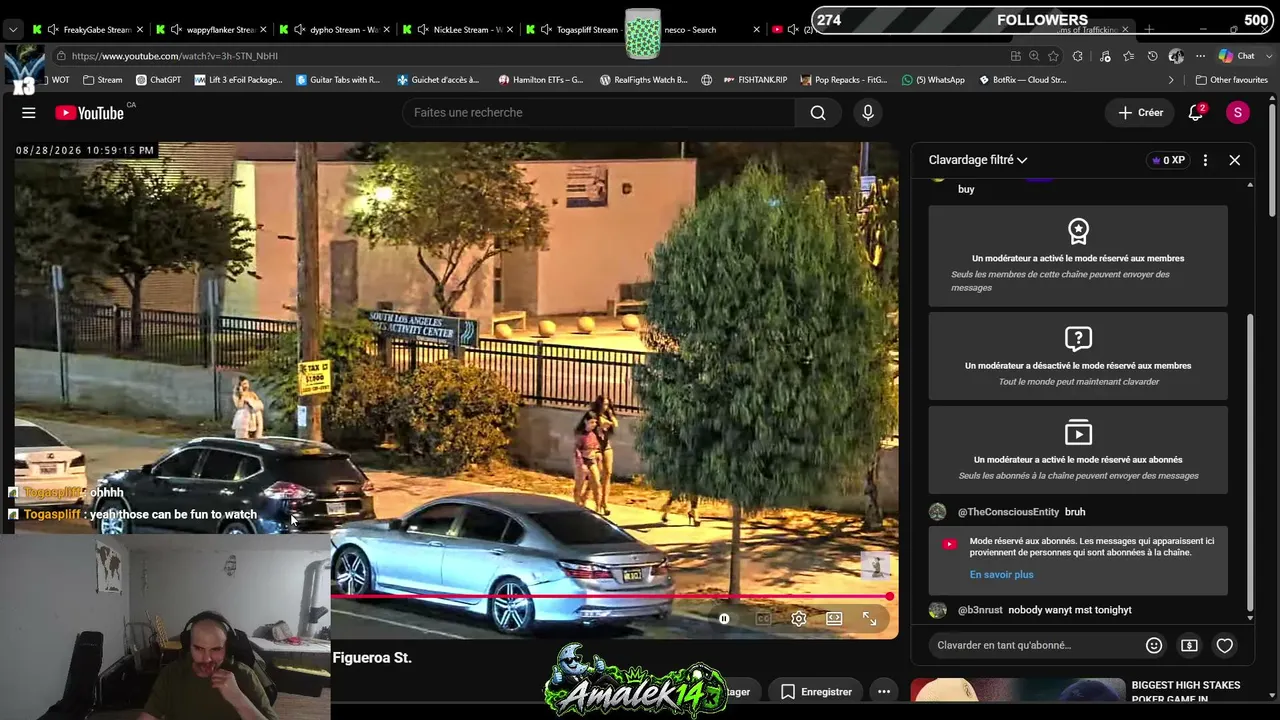
Task: Open Guitar Tabs bookmark
Action: coord(338,80)
